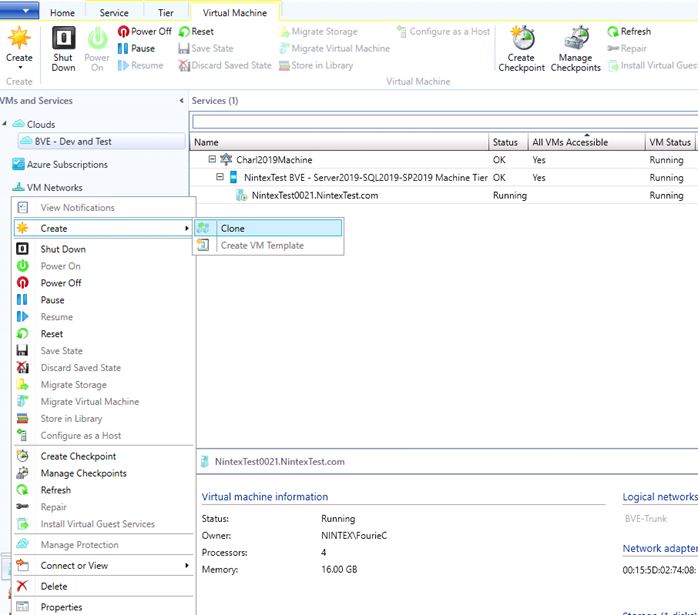Click Store in Library in the ribbon
The width and height of the screenshot is (698, 615).
316,65
